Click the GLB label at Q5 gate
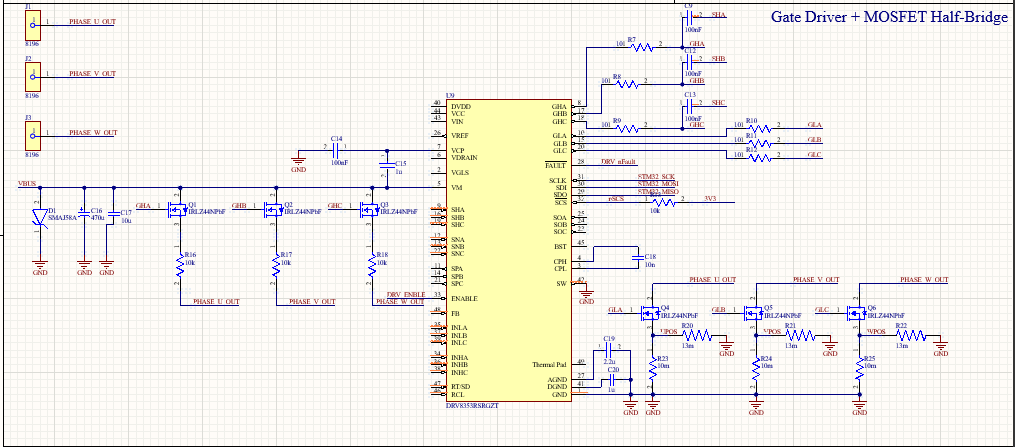 (x=719, y=310)
